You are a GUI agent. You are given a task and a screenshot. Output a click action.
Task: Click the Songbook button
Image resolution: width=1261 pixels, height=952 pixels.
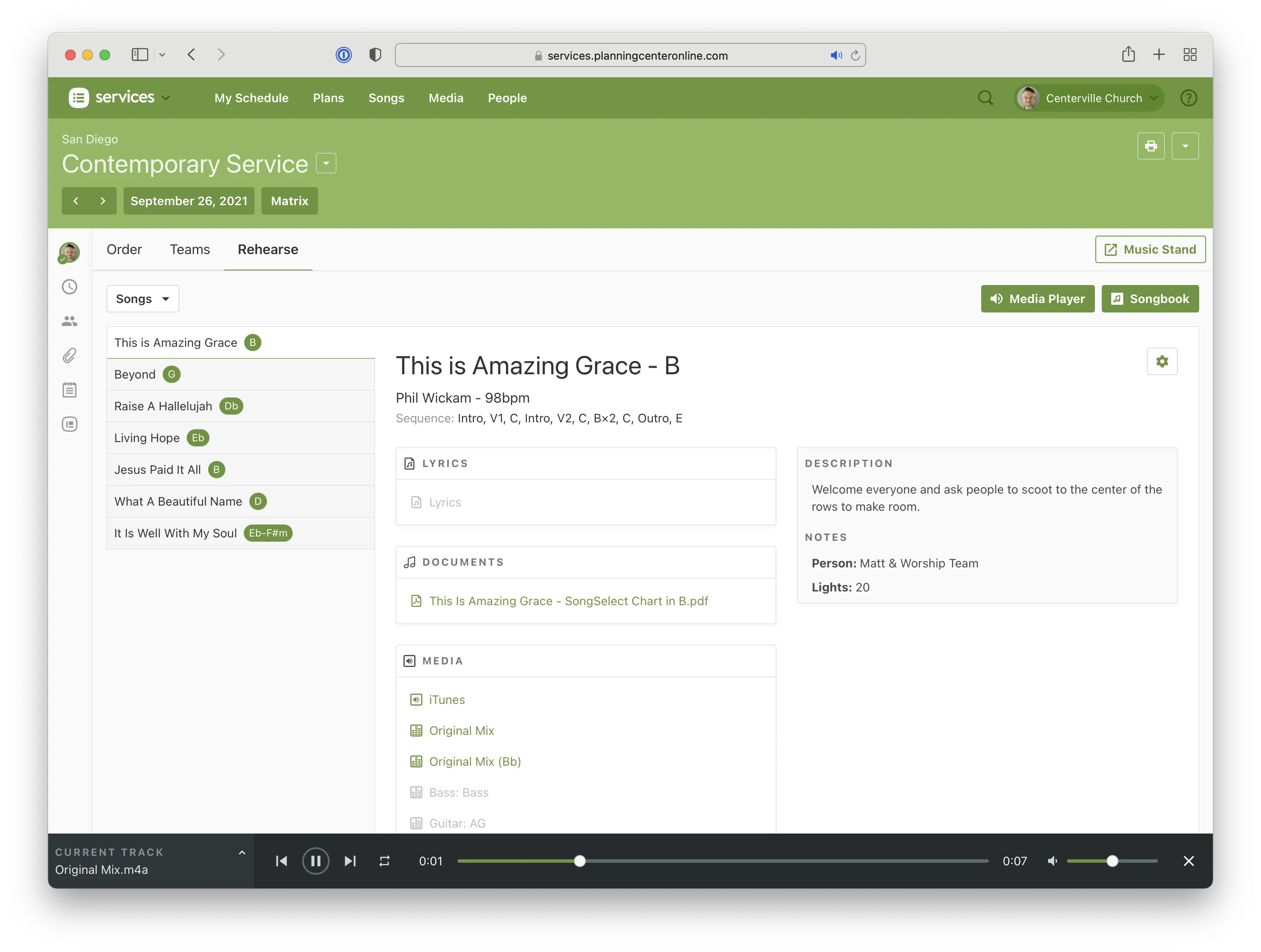pyautogui.click(x=1149, y=299)
